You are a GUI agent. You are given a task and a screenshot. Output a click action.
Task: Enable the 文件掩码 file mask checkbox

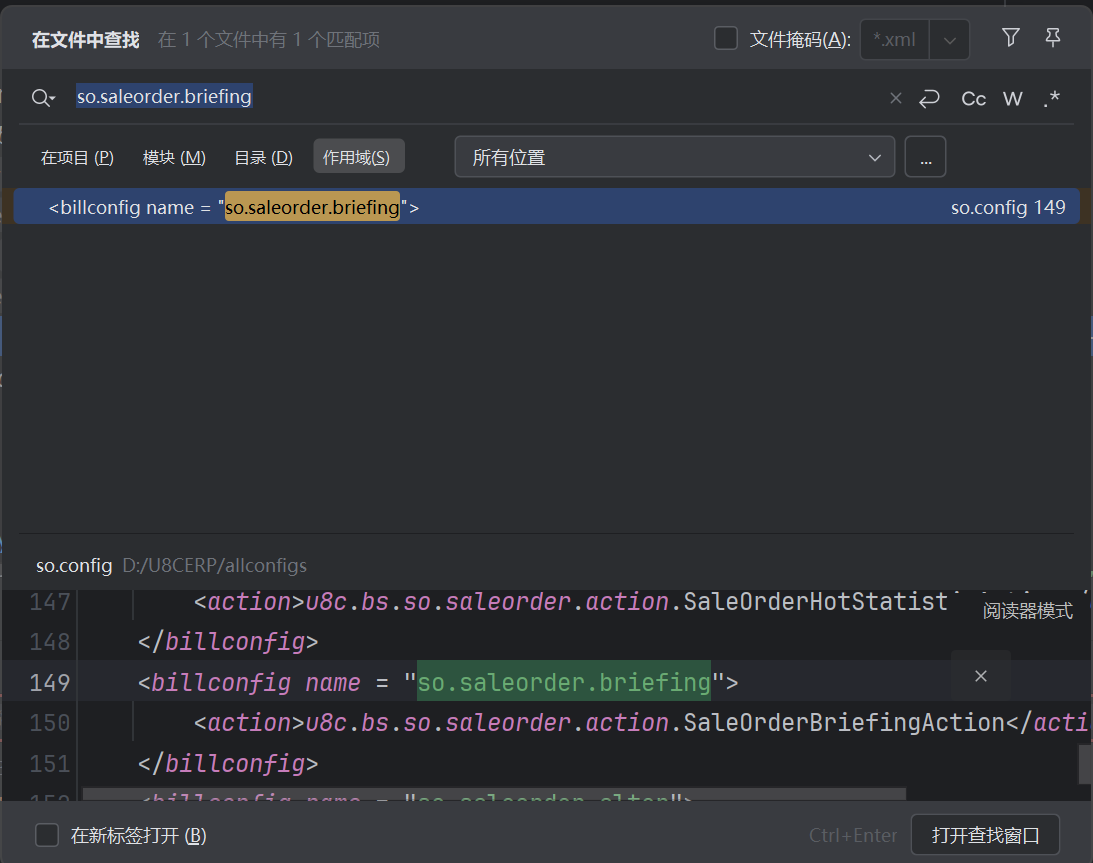pyautogui.click(x=726, y=39)
